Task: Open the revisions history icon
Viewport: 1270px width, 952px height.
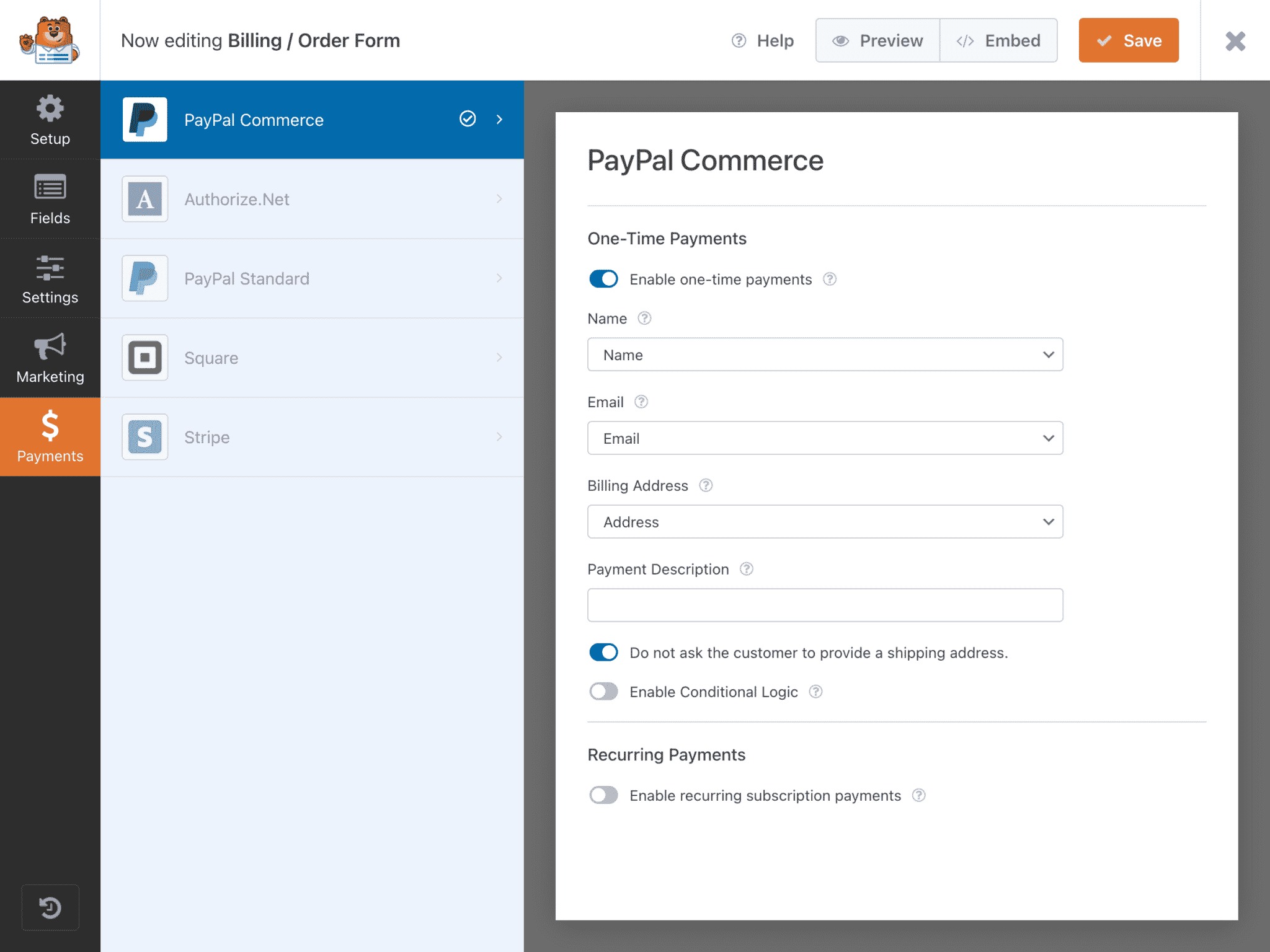Action: coord(50,907)
